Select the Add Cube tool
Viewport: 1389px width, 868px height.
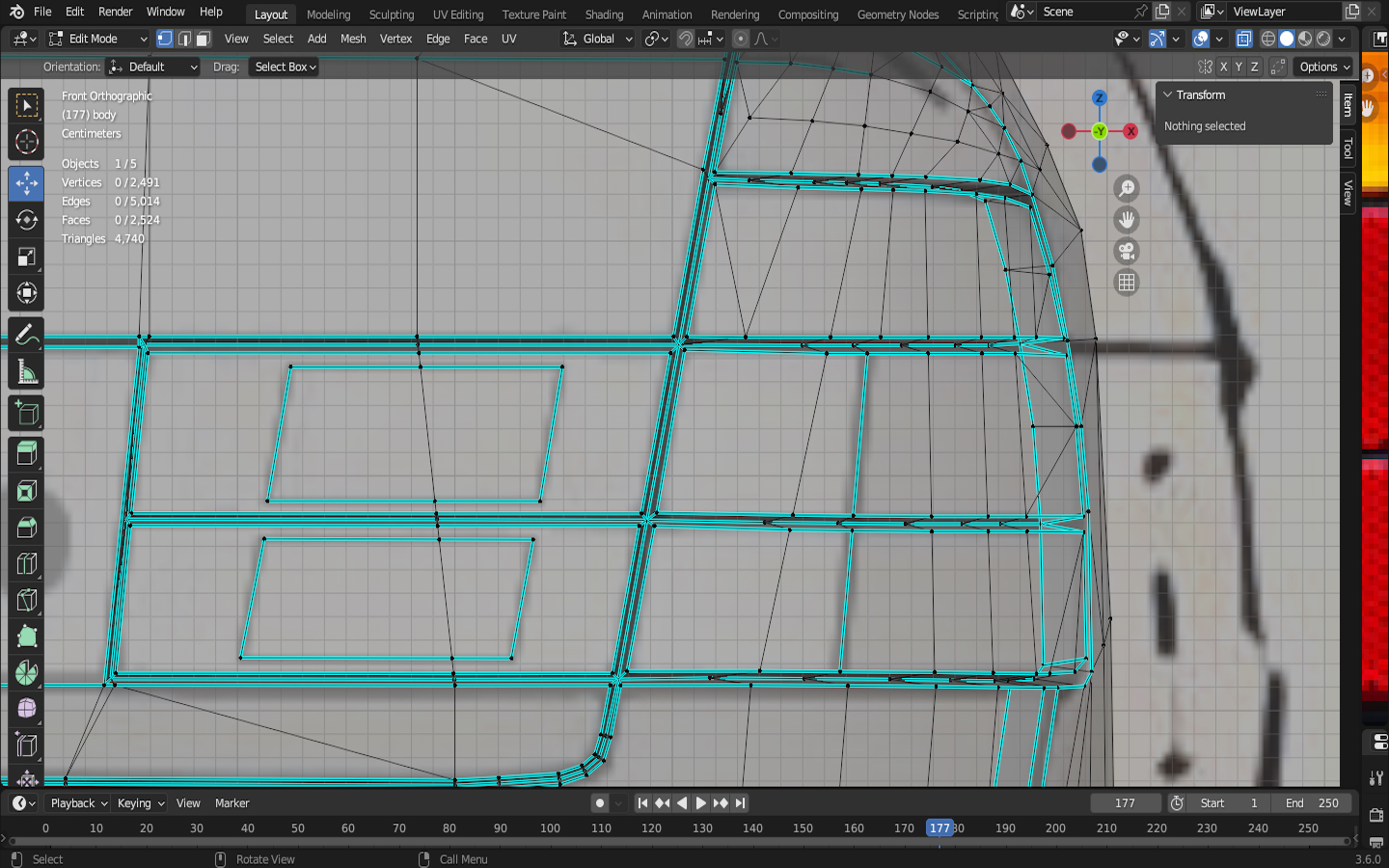tap(26, 413)
